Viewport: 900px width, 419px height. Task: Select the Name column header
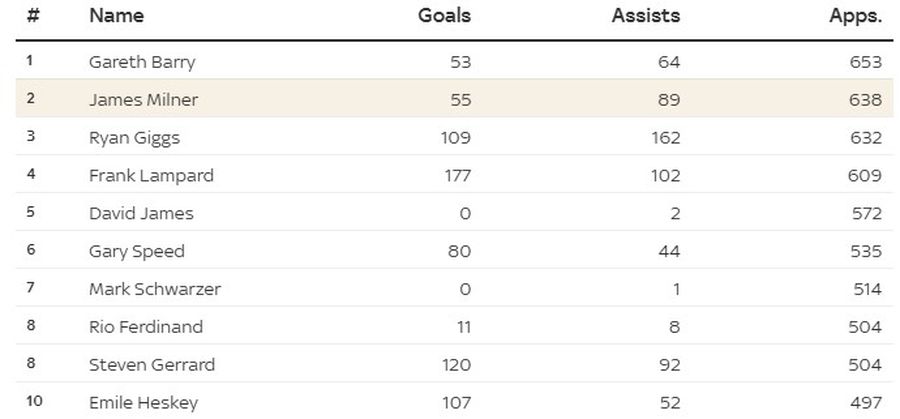[x=116, y=16]
